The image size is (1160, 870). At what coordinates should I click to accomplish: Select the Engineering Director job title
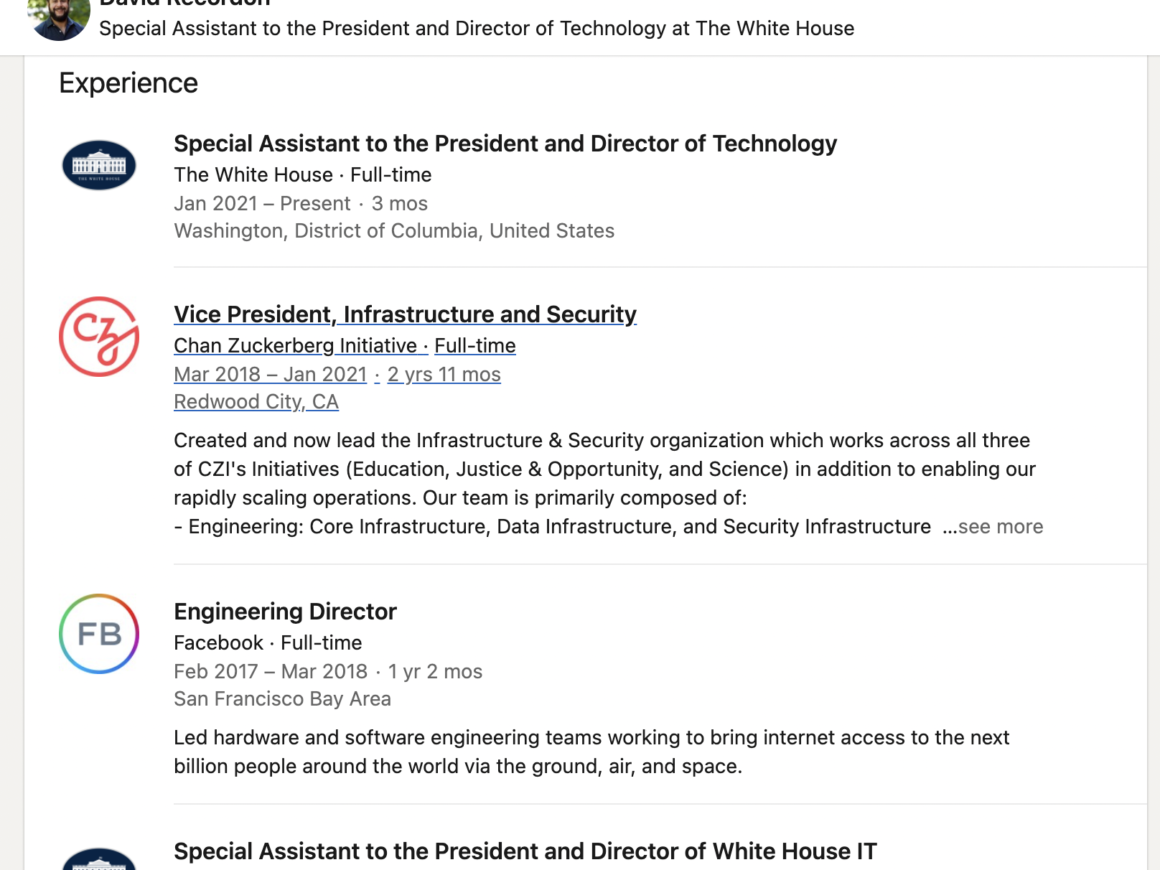pos(285,612)
